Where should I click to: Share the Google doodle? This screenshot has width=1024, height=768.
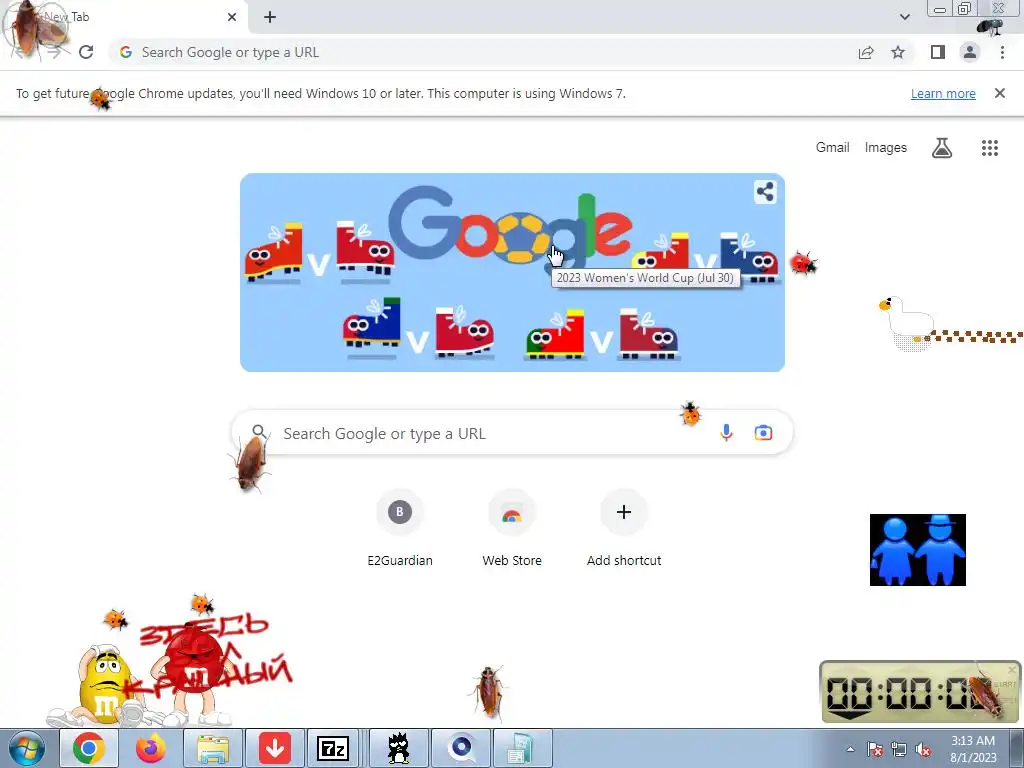[x=765, y=192]
